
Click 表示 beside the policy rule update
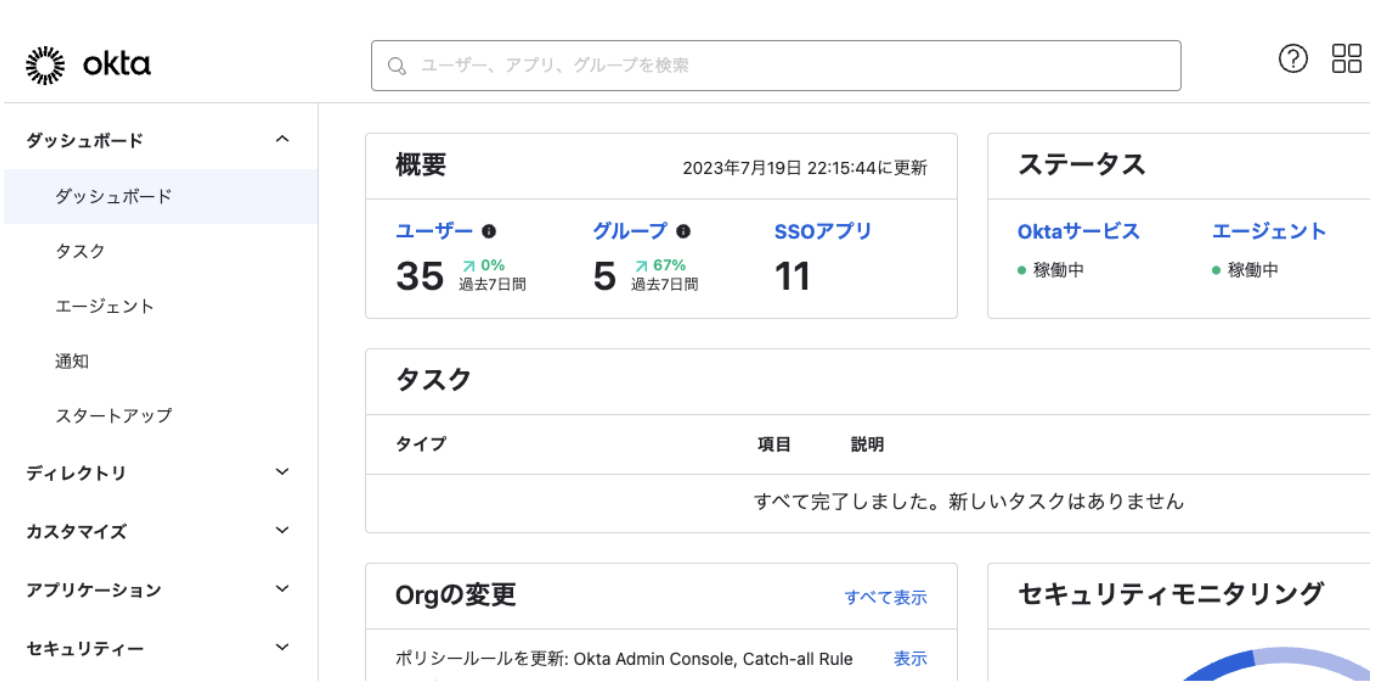click(909, 658)
